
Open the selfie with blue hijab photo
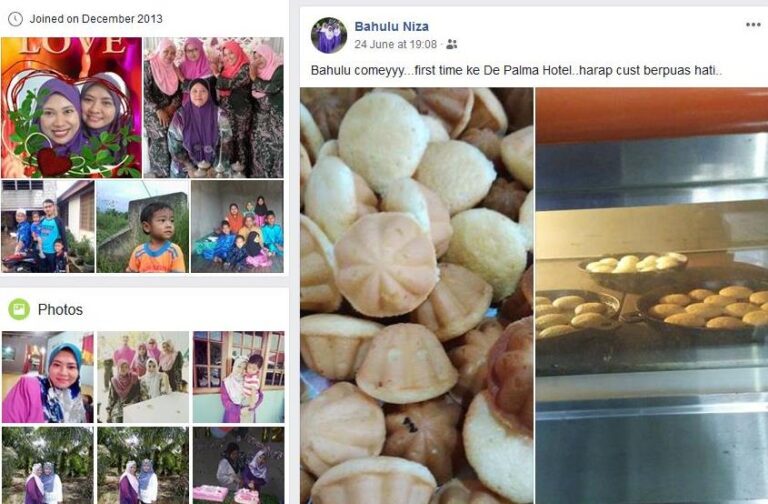(x=48, y=377)
